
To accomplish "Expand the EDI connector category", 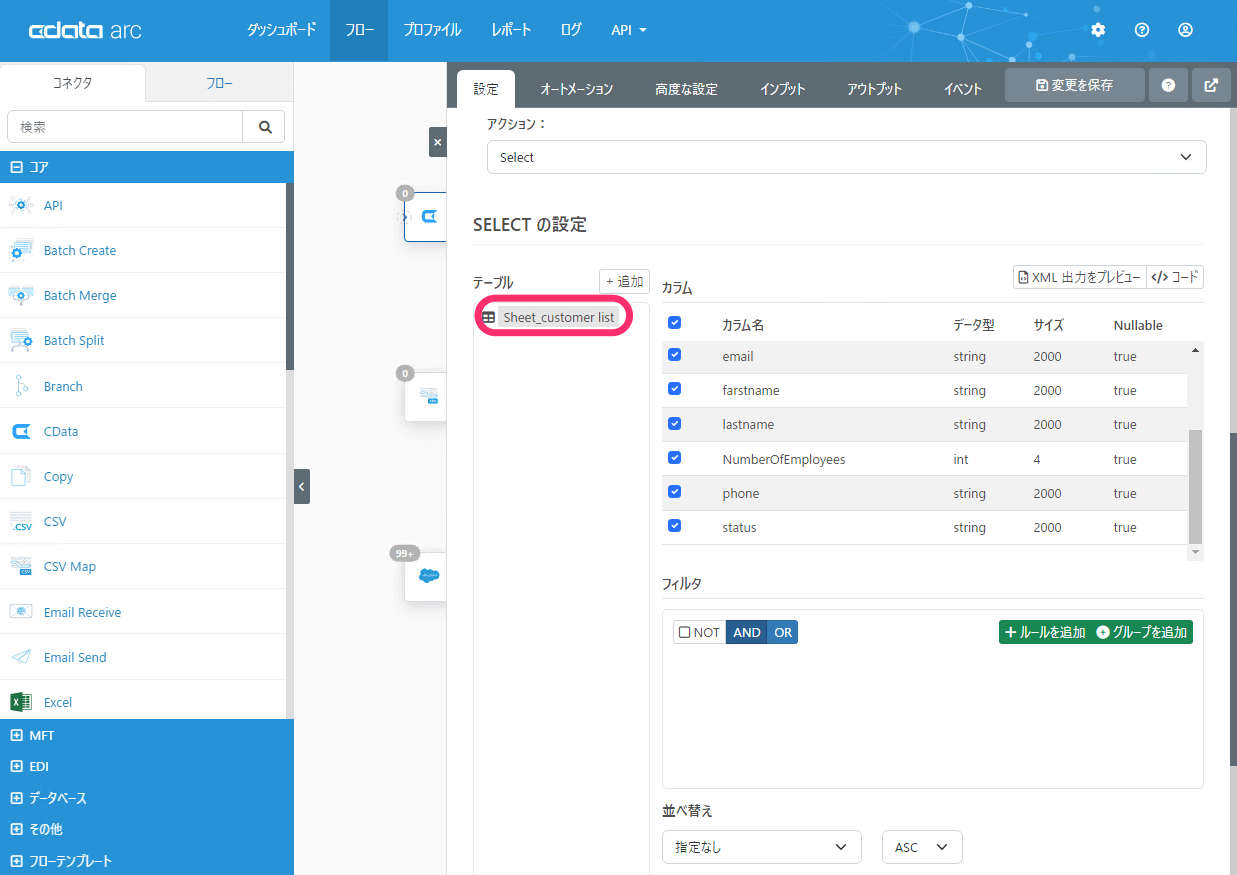I will tap(147, 766).
